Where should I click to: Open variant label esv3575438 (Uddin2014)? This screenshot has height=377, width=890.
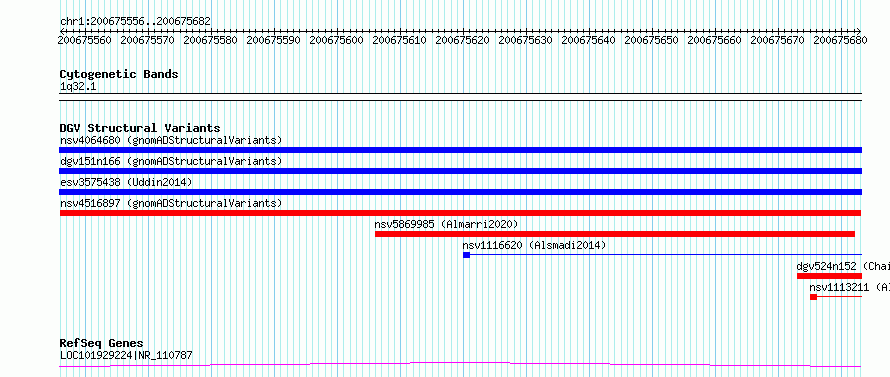pyautogui.click(x=126, y=182)
